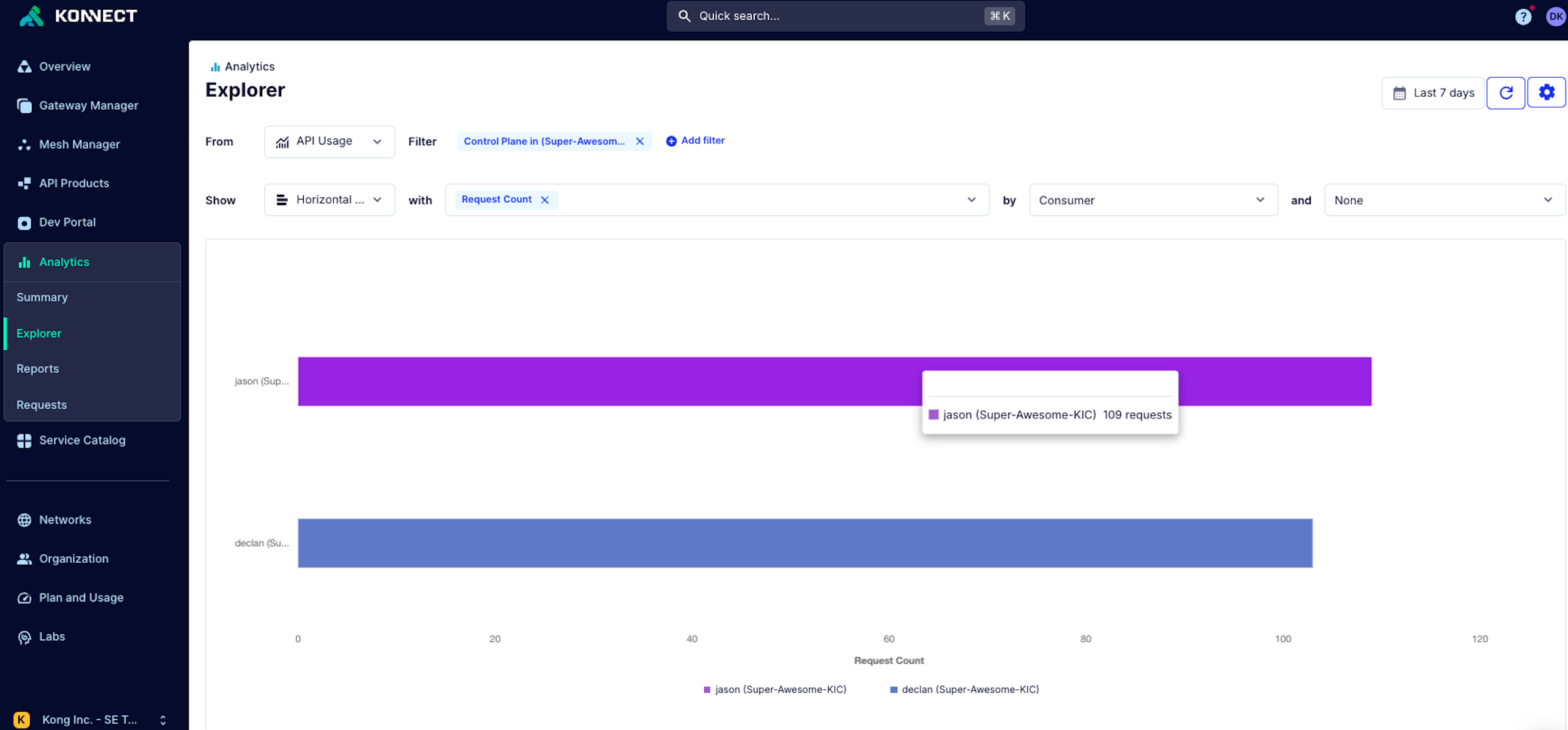Navigate to Reports submenu item
Viewport: 1568px width, 730px height.
tap(37, 369)
